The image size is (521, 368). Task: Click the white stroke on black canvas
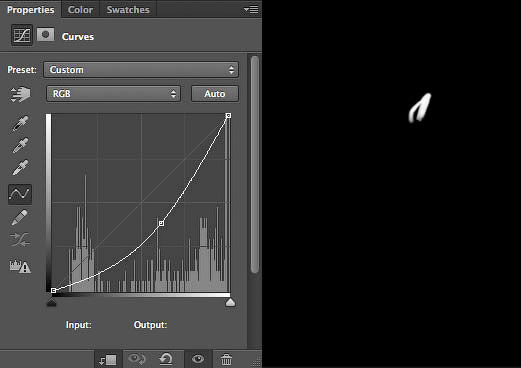pyautogui.click(x=420, y=108)
